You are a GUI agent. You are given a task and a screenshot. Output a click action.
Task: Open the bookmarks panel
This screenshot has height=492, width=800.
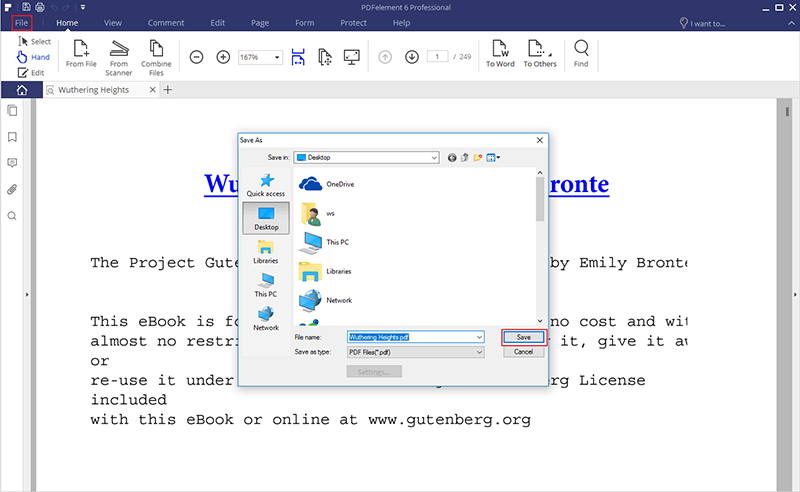(12, 137)
